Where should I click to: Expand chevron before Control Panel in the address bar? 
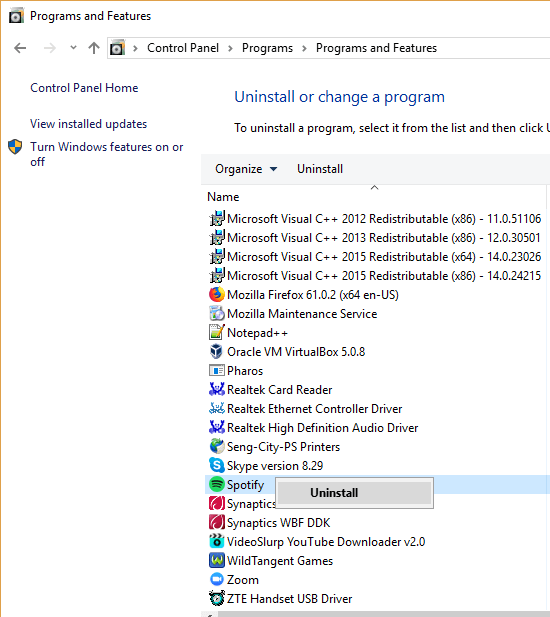pyautogui.click(x=135, y=48)
